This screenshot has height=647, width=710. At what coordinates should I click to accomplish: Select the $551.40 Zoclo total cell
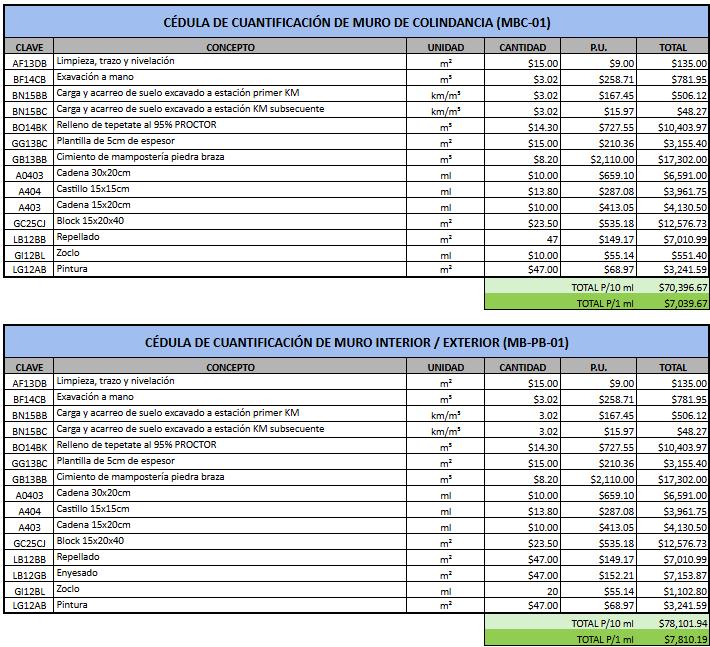click(673, 255)
